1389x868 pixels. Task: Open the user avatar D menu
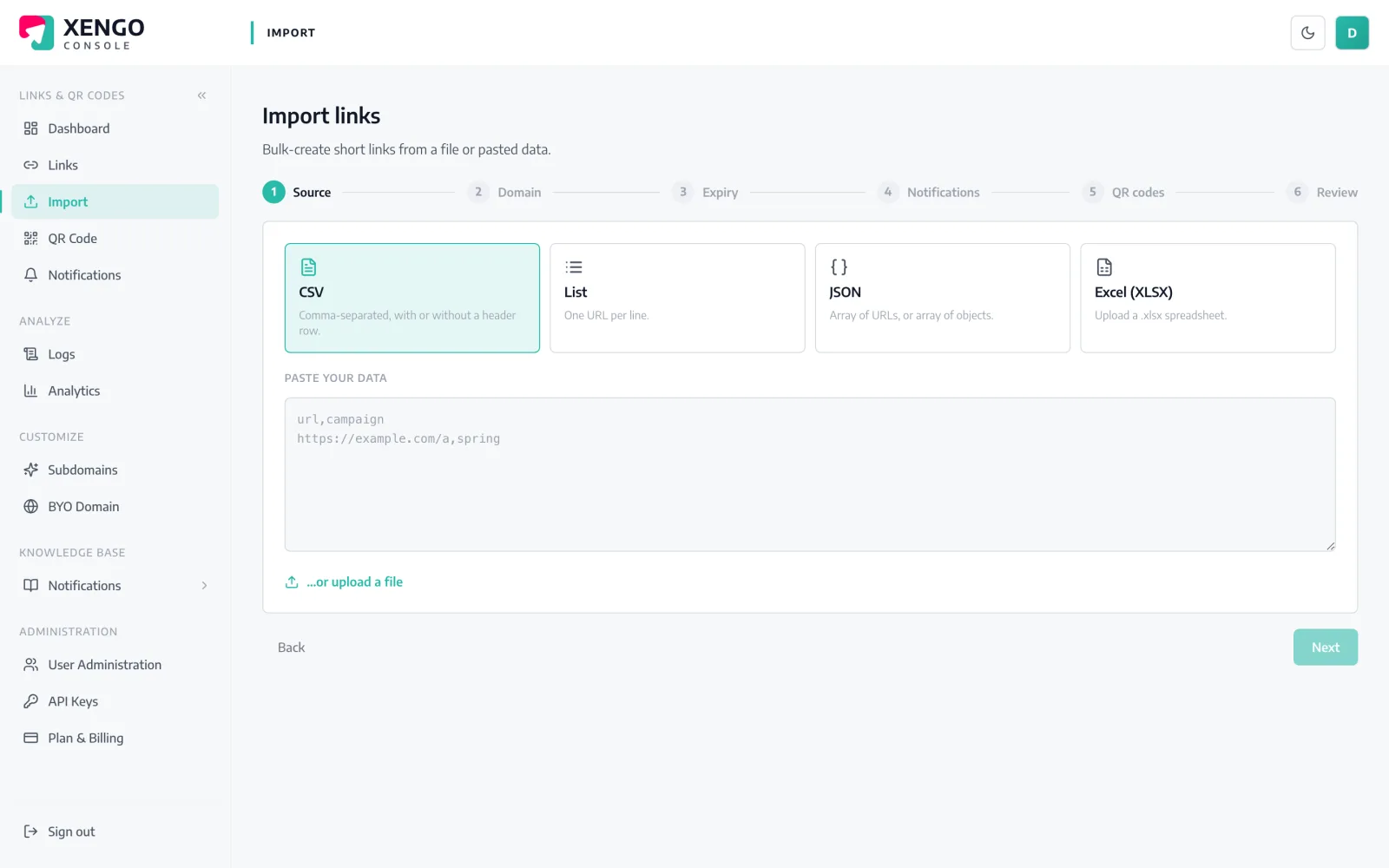click(x=1352, y=33)
